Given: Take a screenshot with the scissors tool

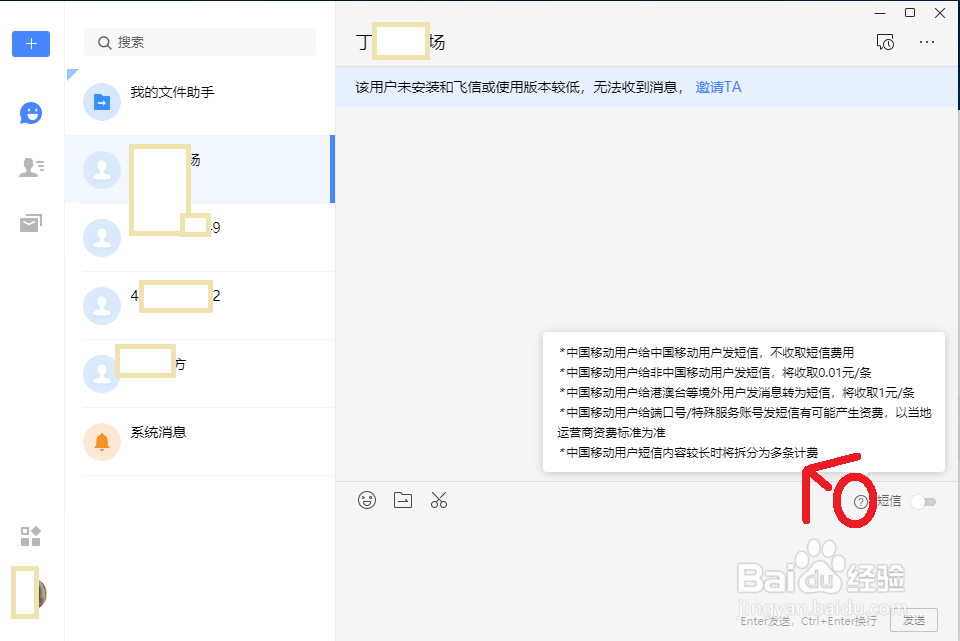Looking at the screenshot, I should click(439, 500).
